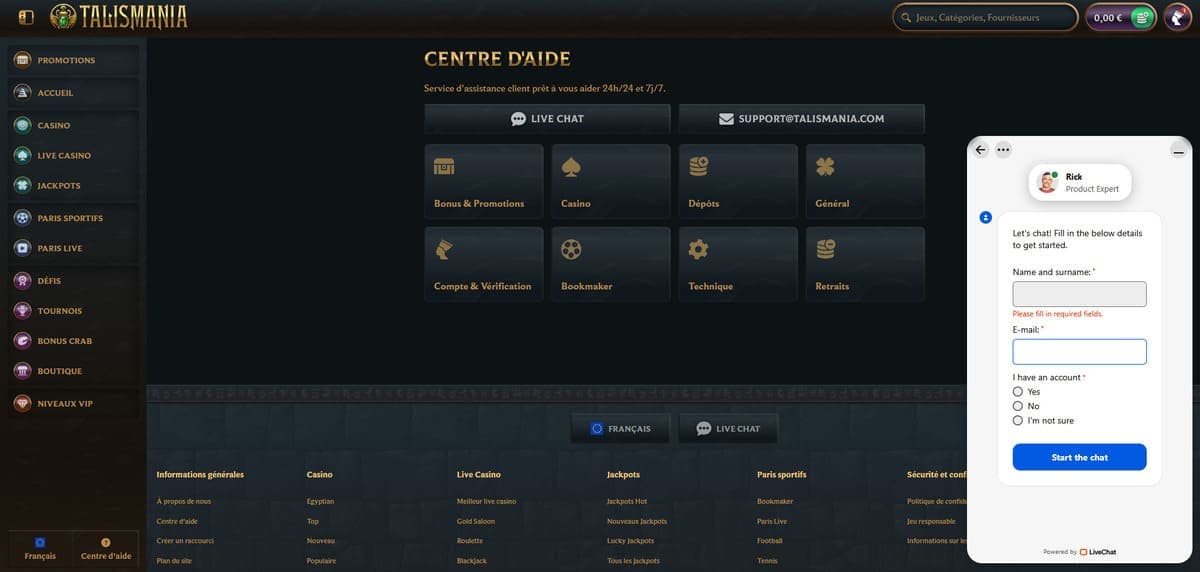This screenshot has width=1200, height=572.
Task: Open the Créer un raccourci footer link
Action: (x=186, y=541)
